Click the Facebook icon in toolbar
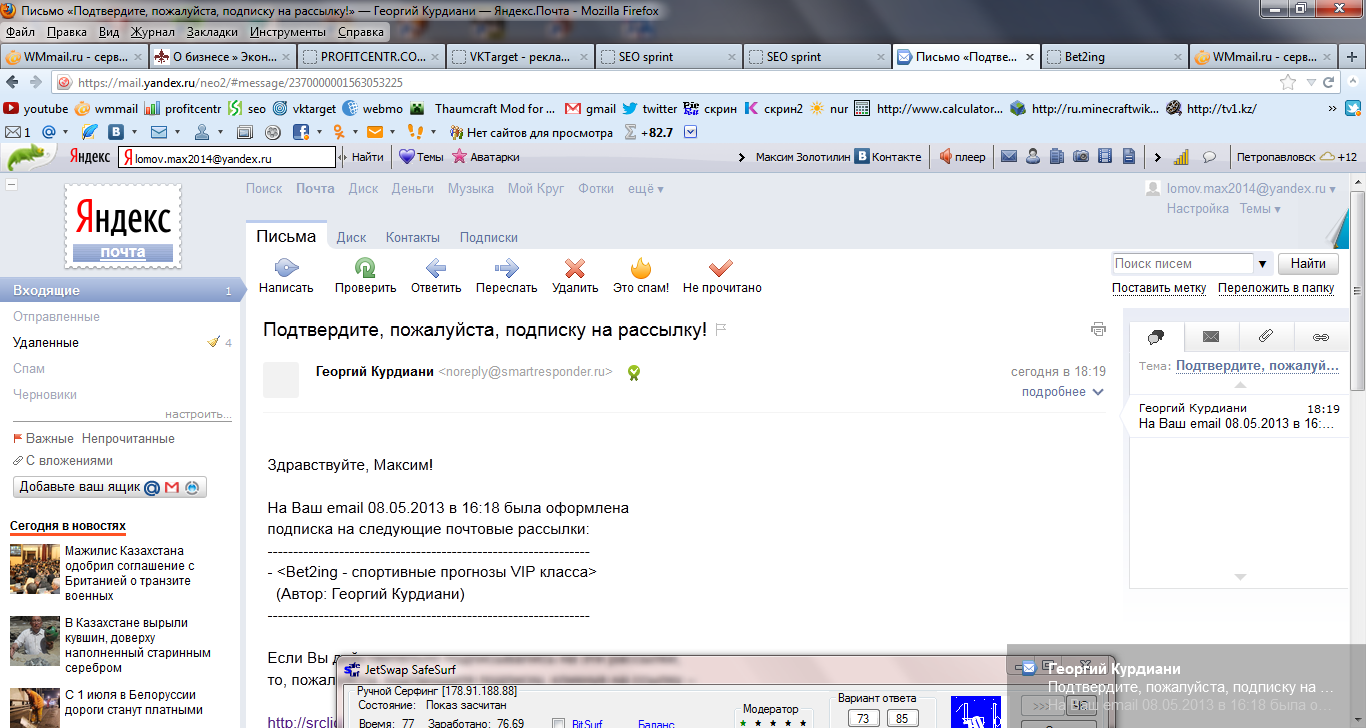 pyautogui.click(x=300, y=132)
